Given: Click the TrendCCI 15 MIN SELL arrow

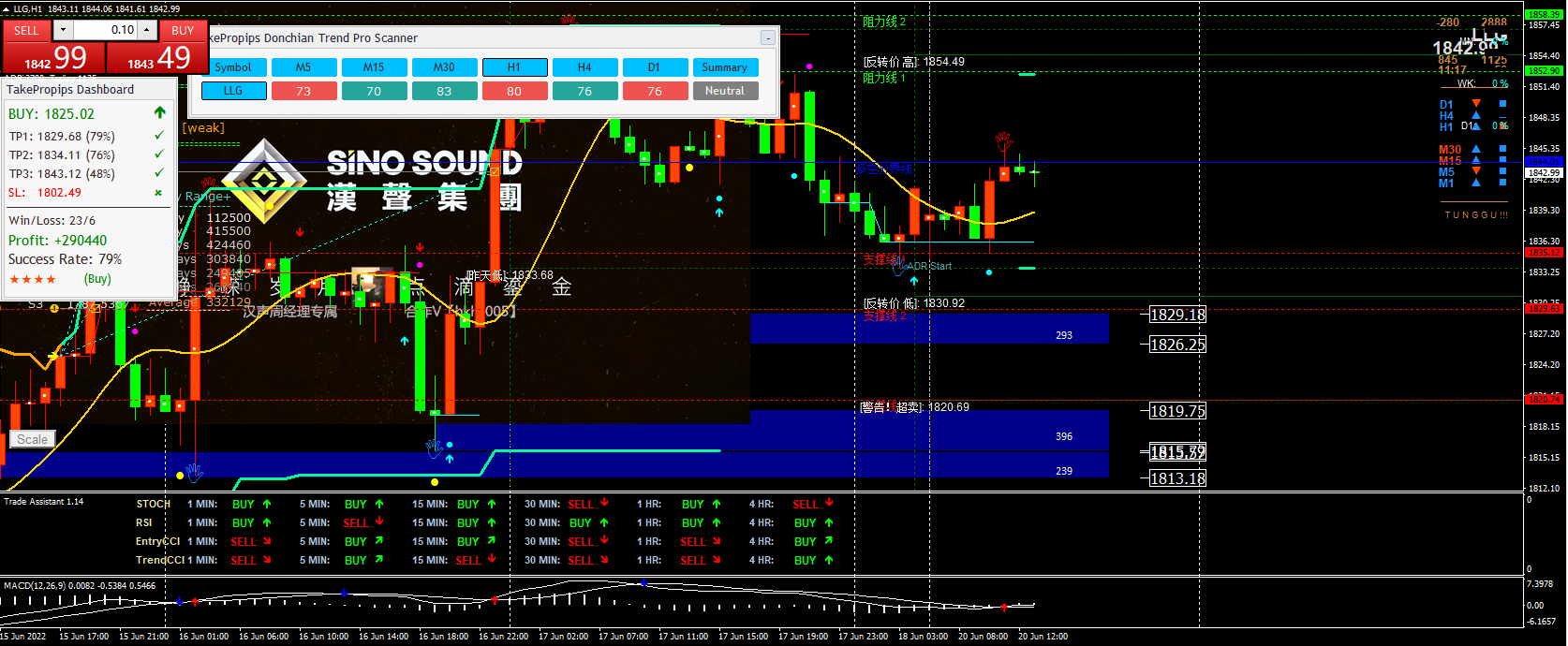Looking at the screenshot, I should coord(492,560).
